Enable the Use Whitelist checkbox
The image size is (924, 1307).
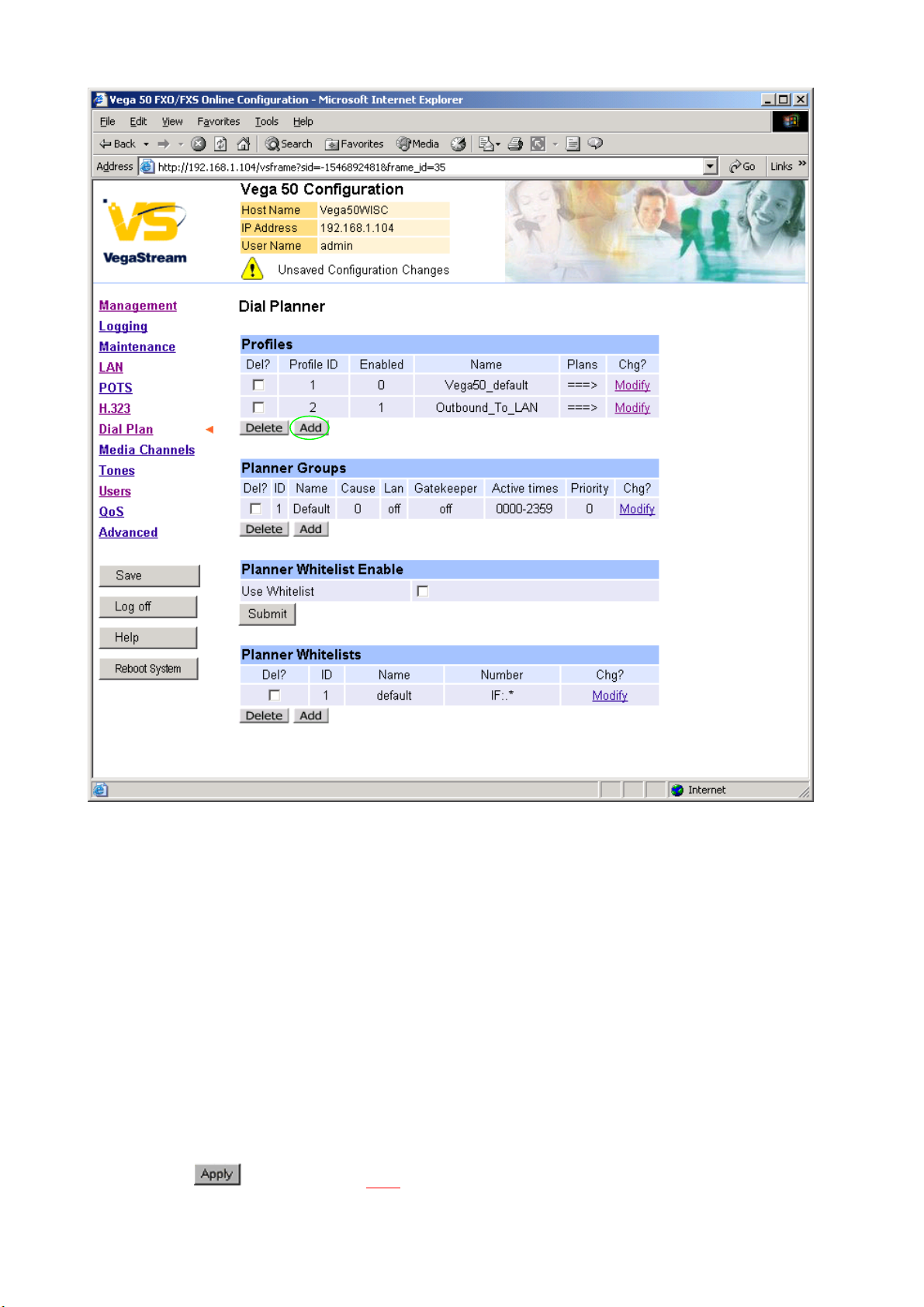(x=423, y=591)
